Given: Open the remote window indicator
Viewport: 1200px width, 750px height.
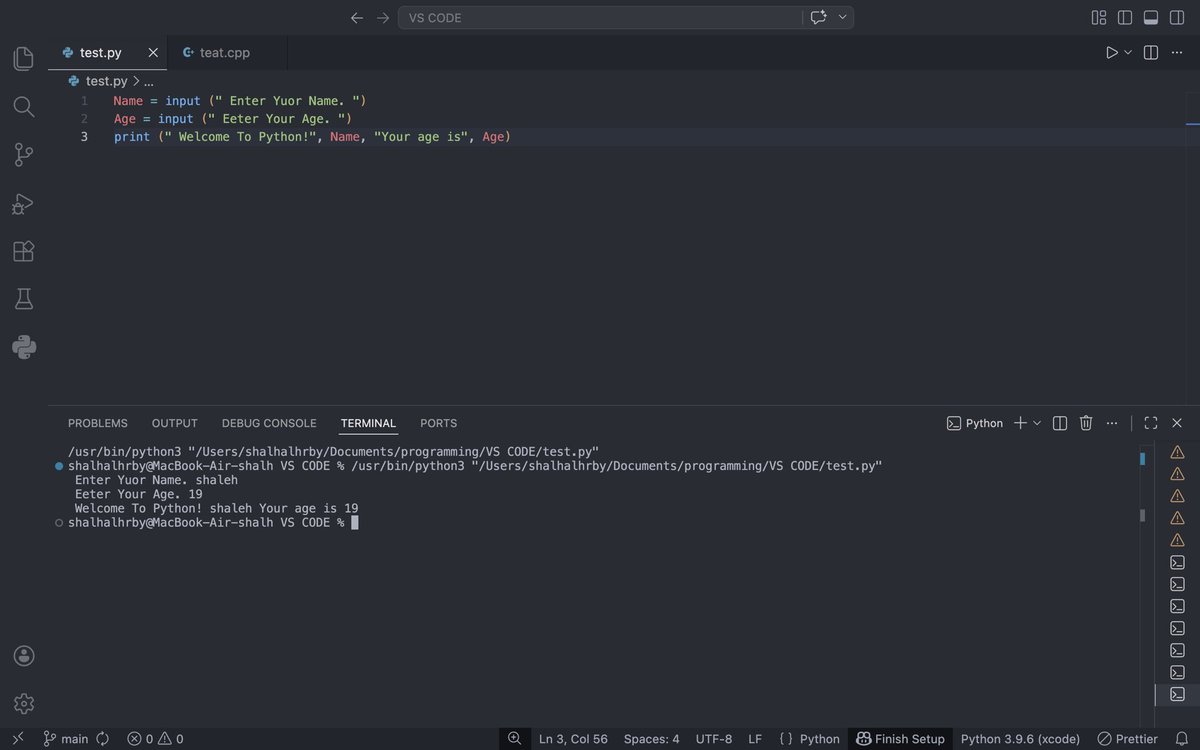Looking at the screenshot, I should click(x=17, y=739).
